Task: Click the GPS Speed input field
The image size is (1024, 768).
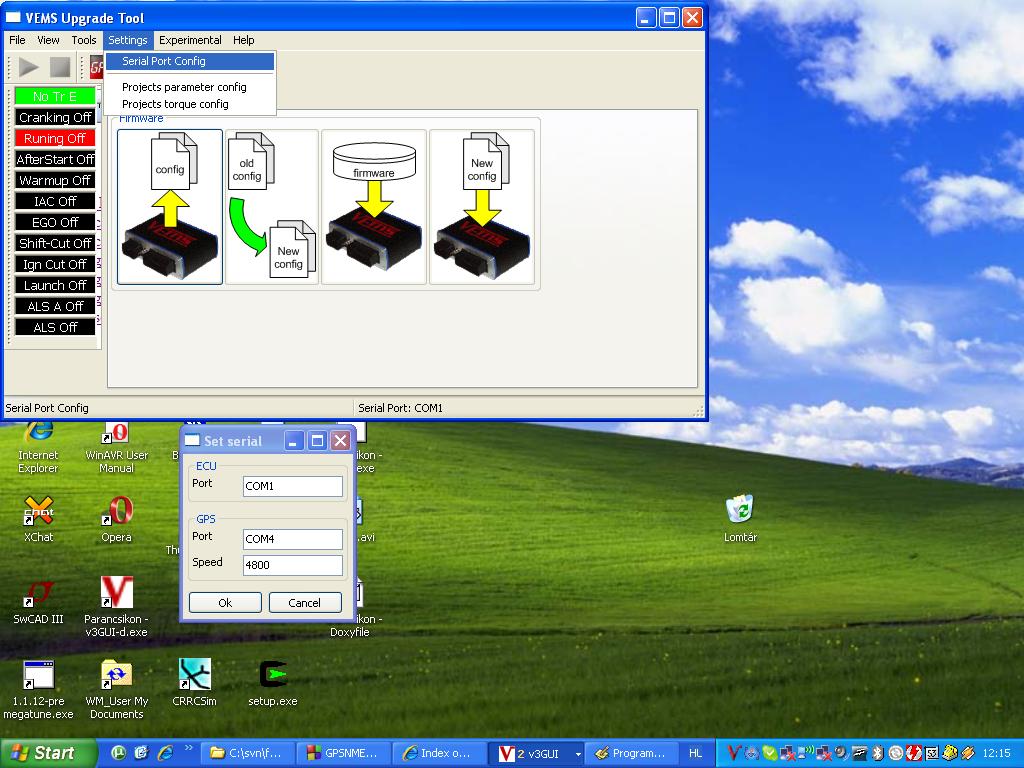Action: pos(293,565)
